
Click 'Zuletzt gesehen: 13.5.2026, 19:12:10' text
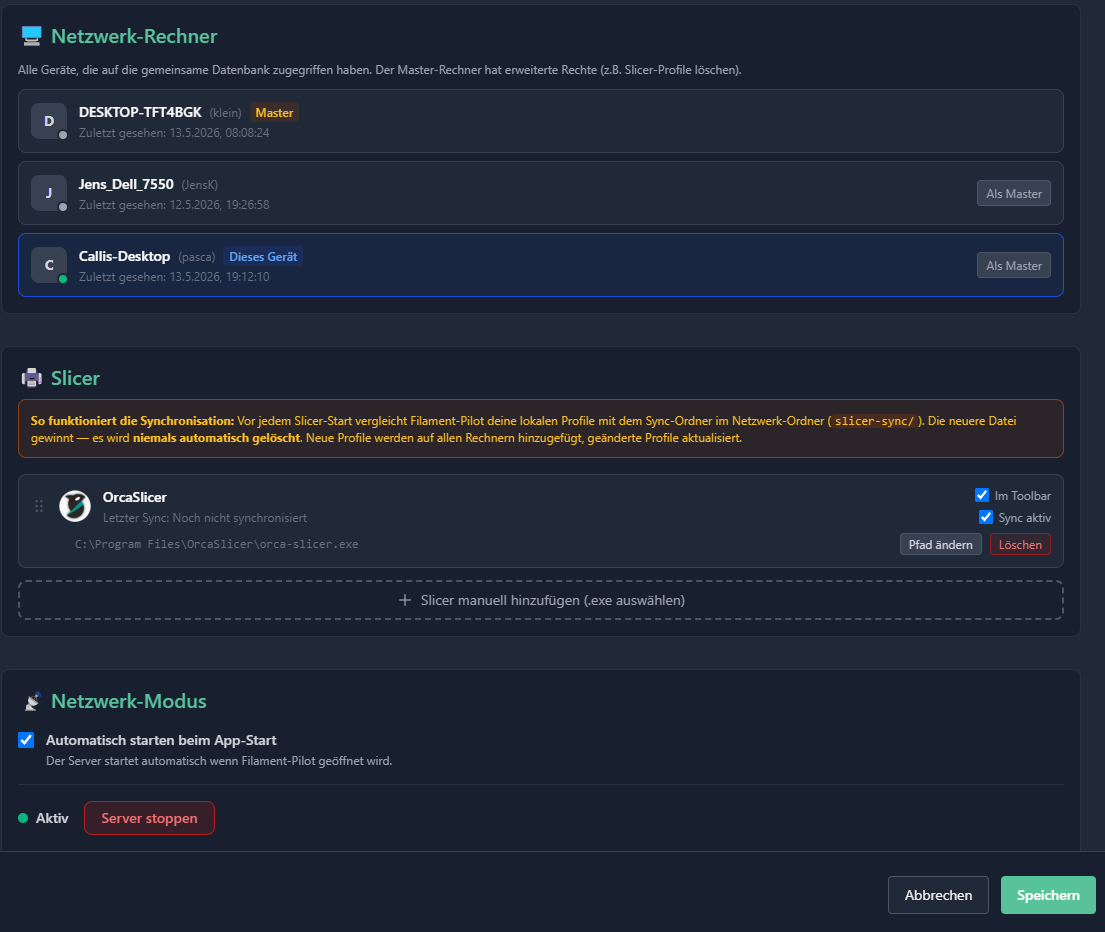click(x=174, y=277)
